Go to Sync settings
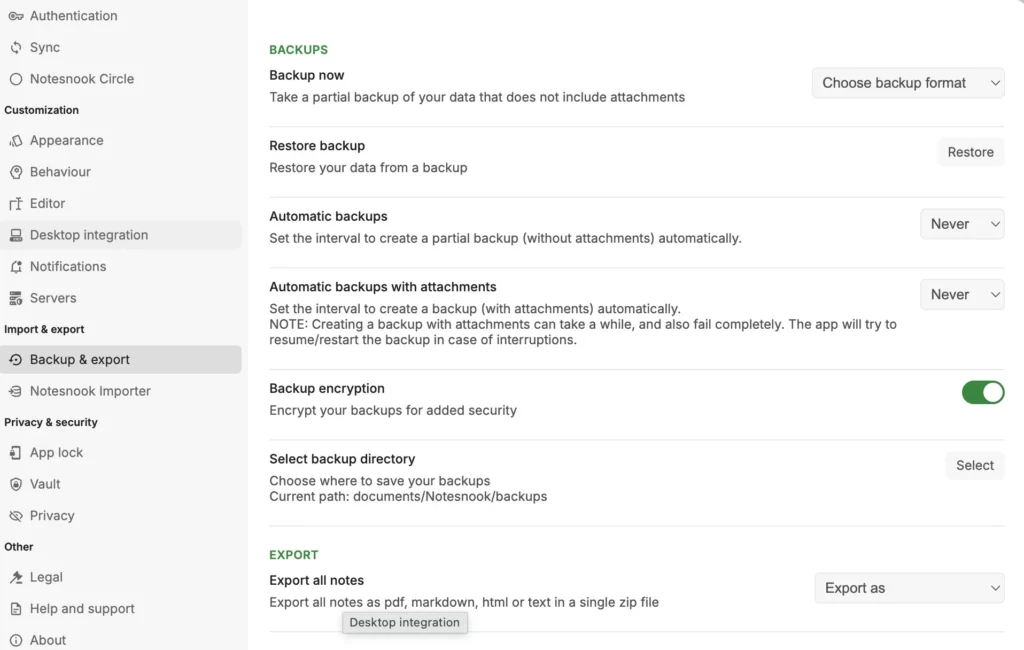Screen dimensions: 1024x650 pyautogui.click(x=121, y=47)
